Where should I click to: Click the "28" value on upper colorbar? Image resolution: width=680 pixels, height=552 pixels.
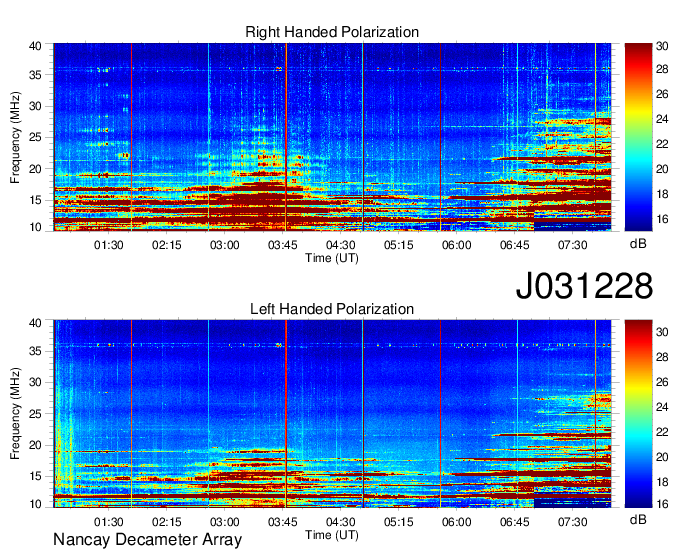[662, 69]
